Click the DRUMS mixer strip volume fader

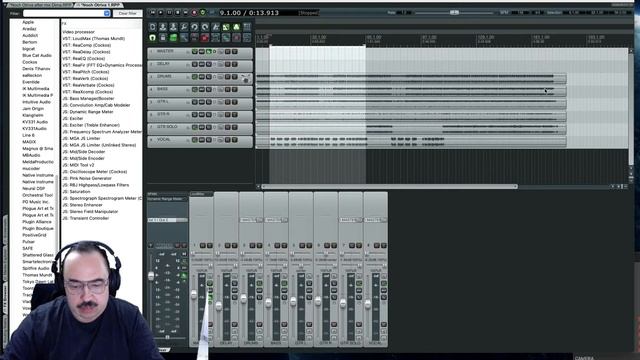coord(244,299)
